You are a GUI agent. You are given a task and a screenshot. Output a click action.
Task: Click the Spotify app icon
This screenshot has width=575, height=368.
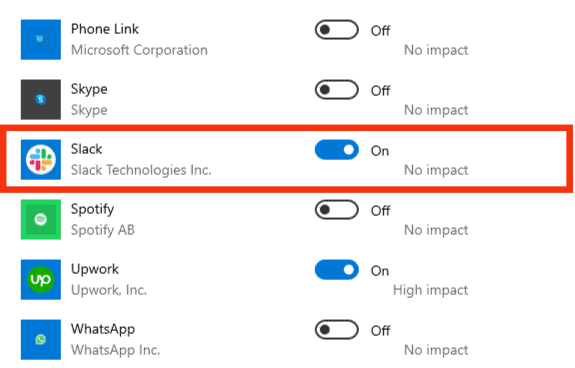pos(41,220)
